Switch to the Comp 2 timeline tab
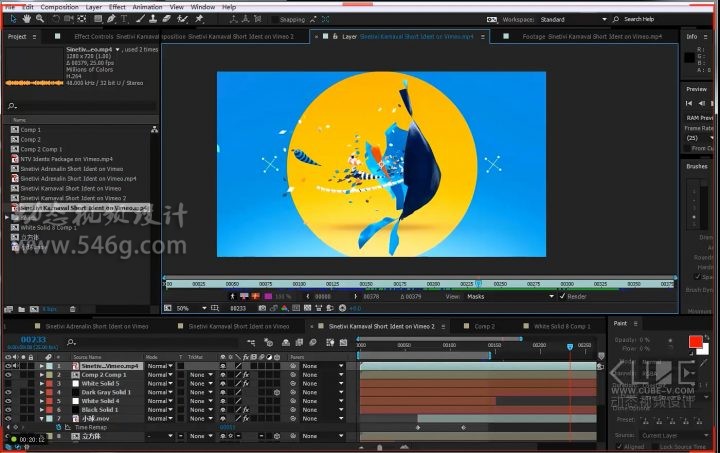 coord(484,326)
